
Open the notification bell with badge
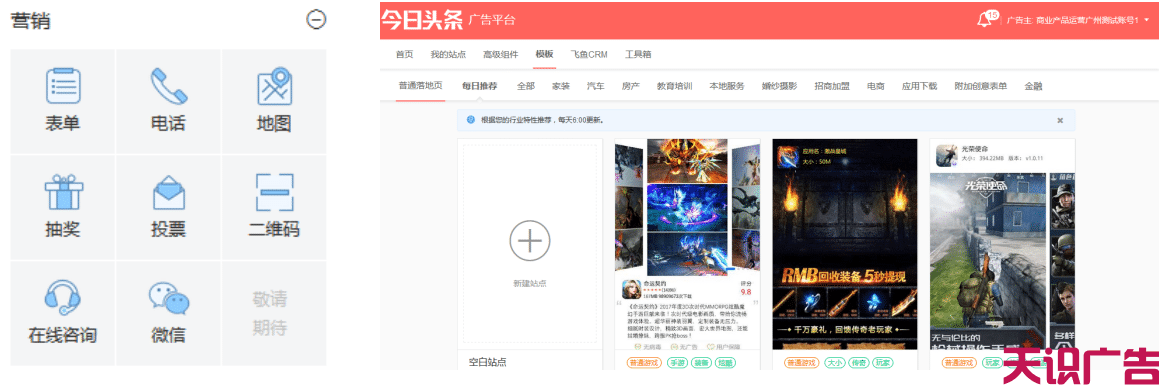coord(986,19)
